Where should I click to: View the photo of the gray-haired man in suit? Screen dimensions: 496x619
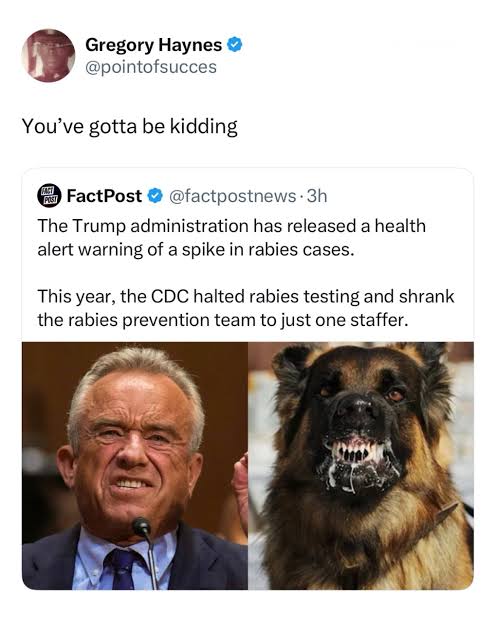135,466
